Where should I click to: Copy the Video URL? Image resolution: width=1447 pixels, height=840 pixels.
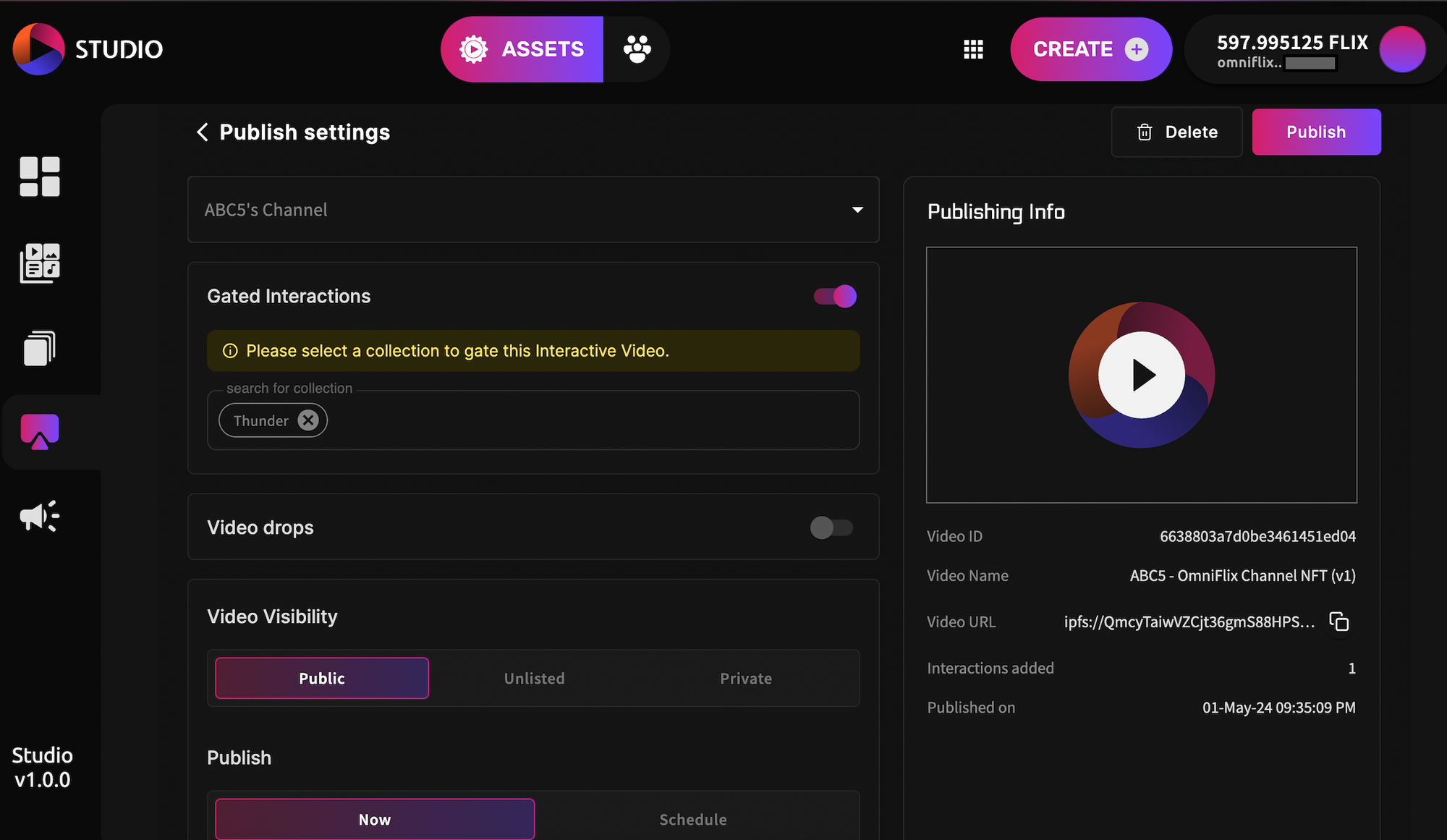tap(1338, 621)
